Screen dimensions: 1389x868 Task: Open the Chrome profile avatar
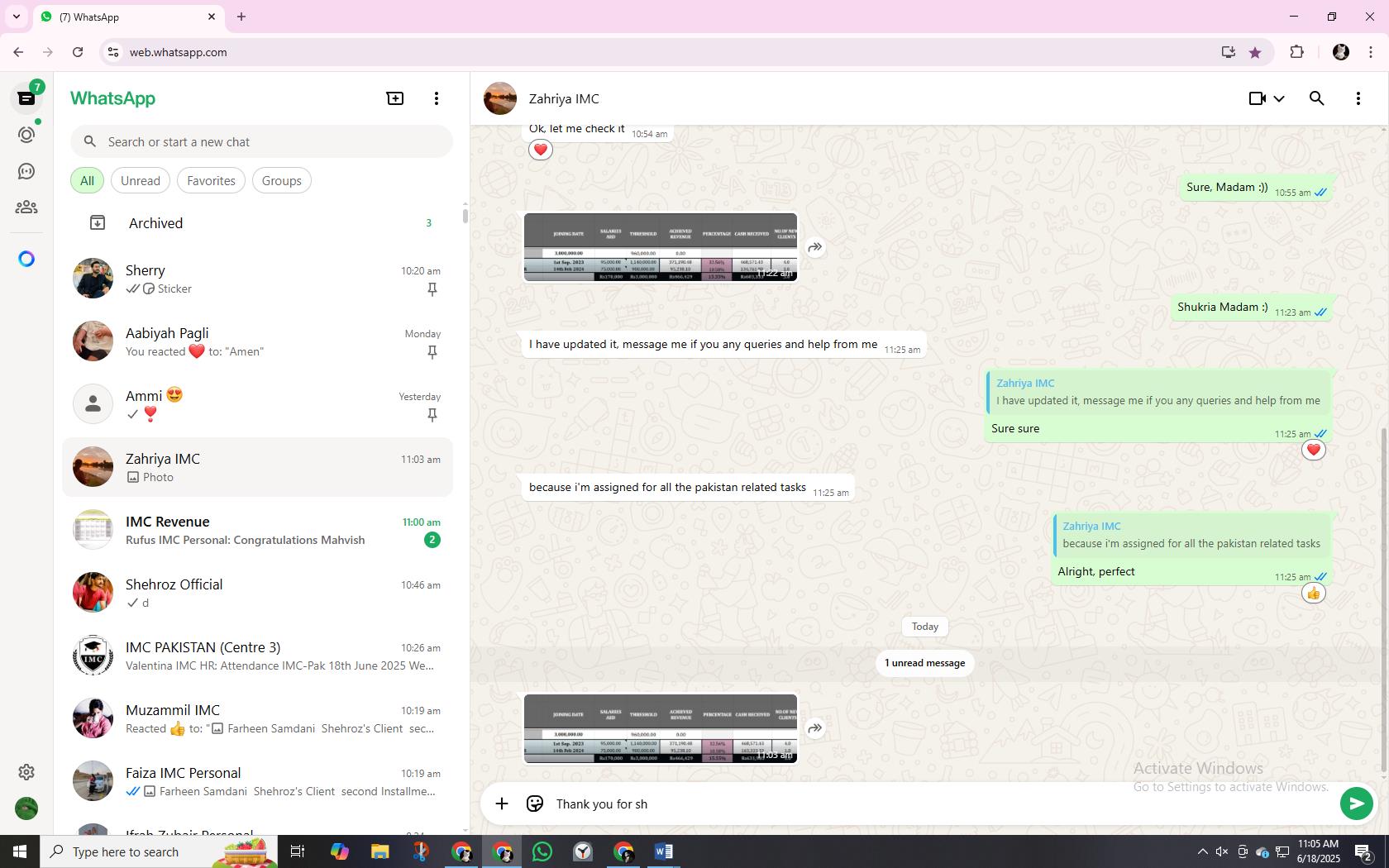click(x=1341, y=52)
